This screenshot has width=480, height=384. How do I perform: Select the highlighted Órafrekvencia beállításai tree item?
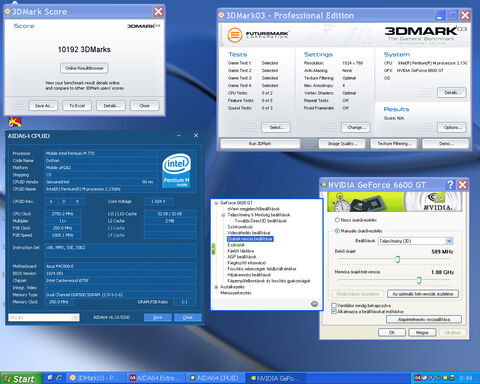pyautogui.click(x=250, y=239)
